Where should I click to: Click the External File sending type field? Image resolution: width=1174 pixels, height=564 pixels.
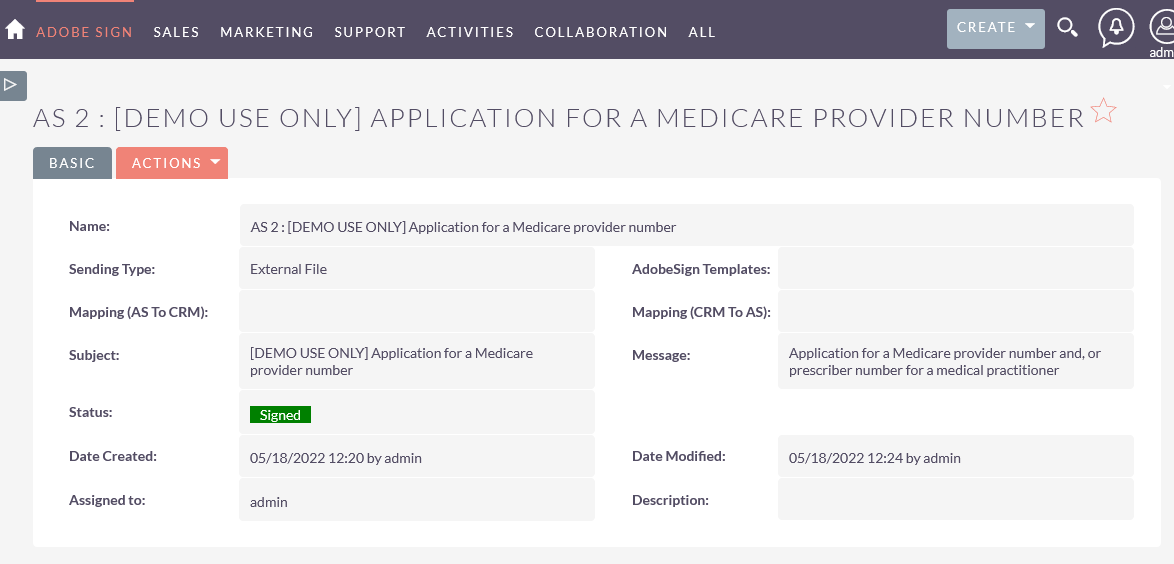(417, 269)
